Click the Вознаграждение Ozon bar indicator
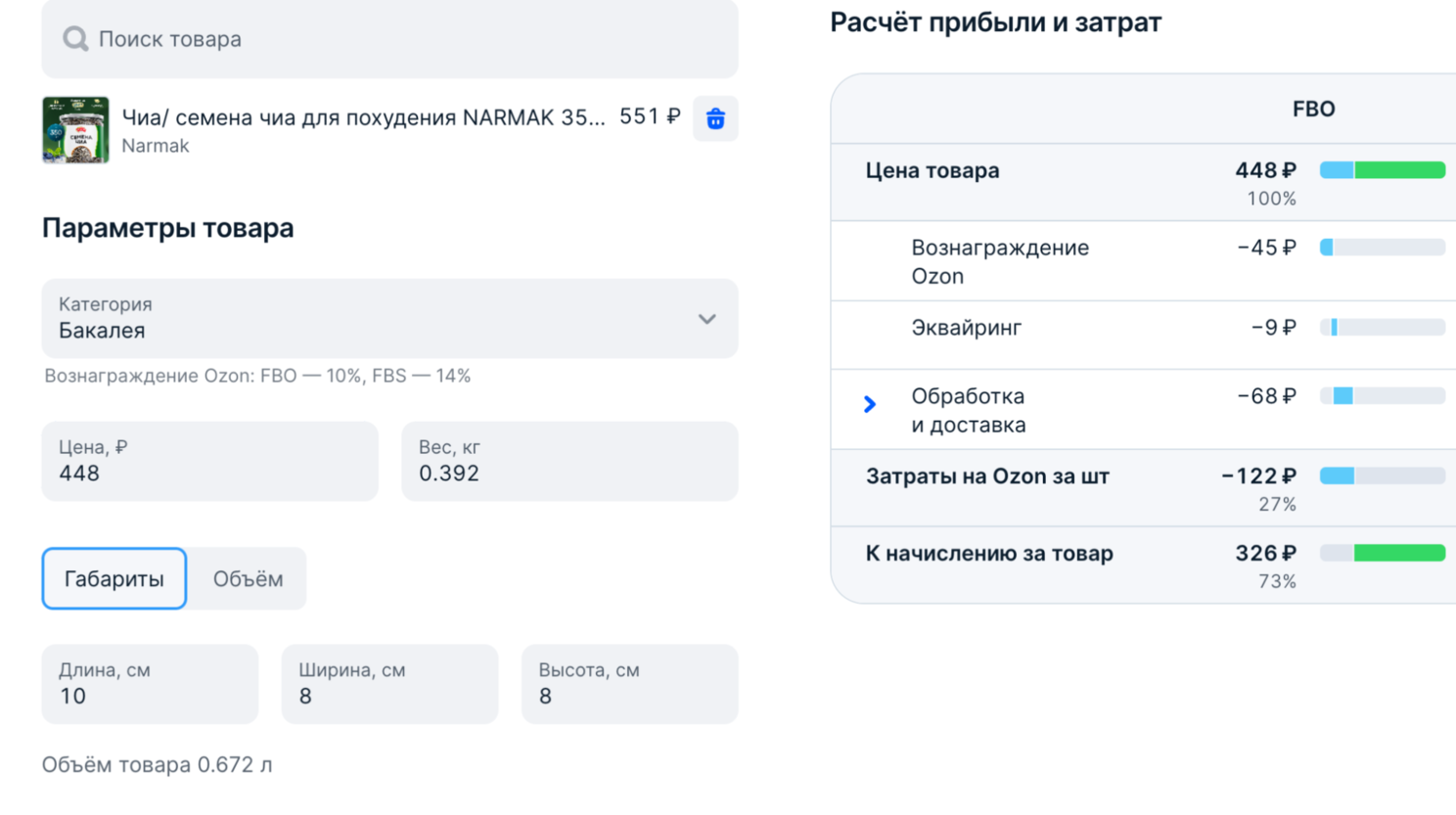This screenshot has width=1456, height=815. pyautogui.click(x=1382, y=248)
